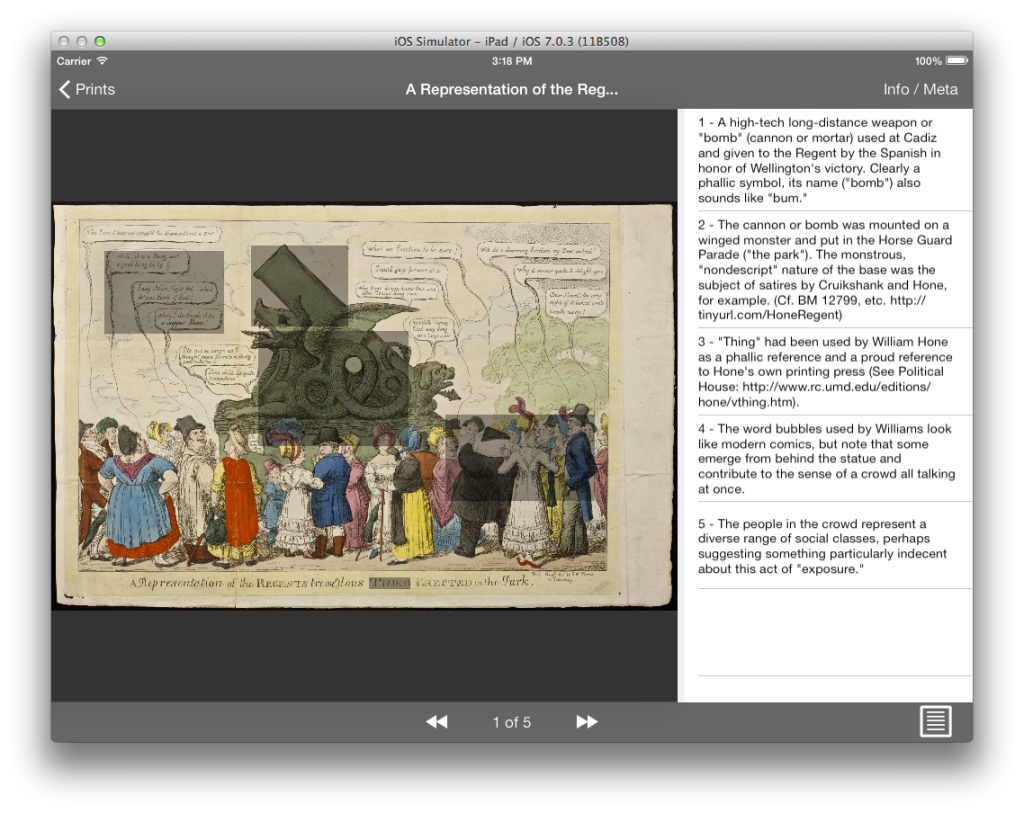Open the Info / Meta panel

[x=920, y=89]
